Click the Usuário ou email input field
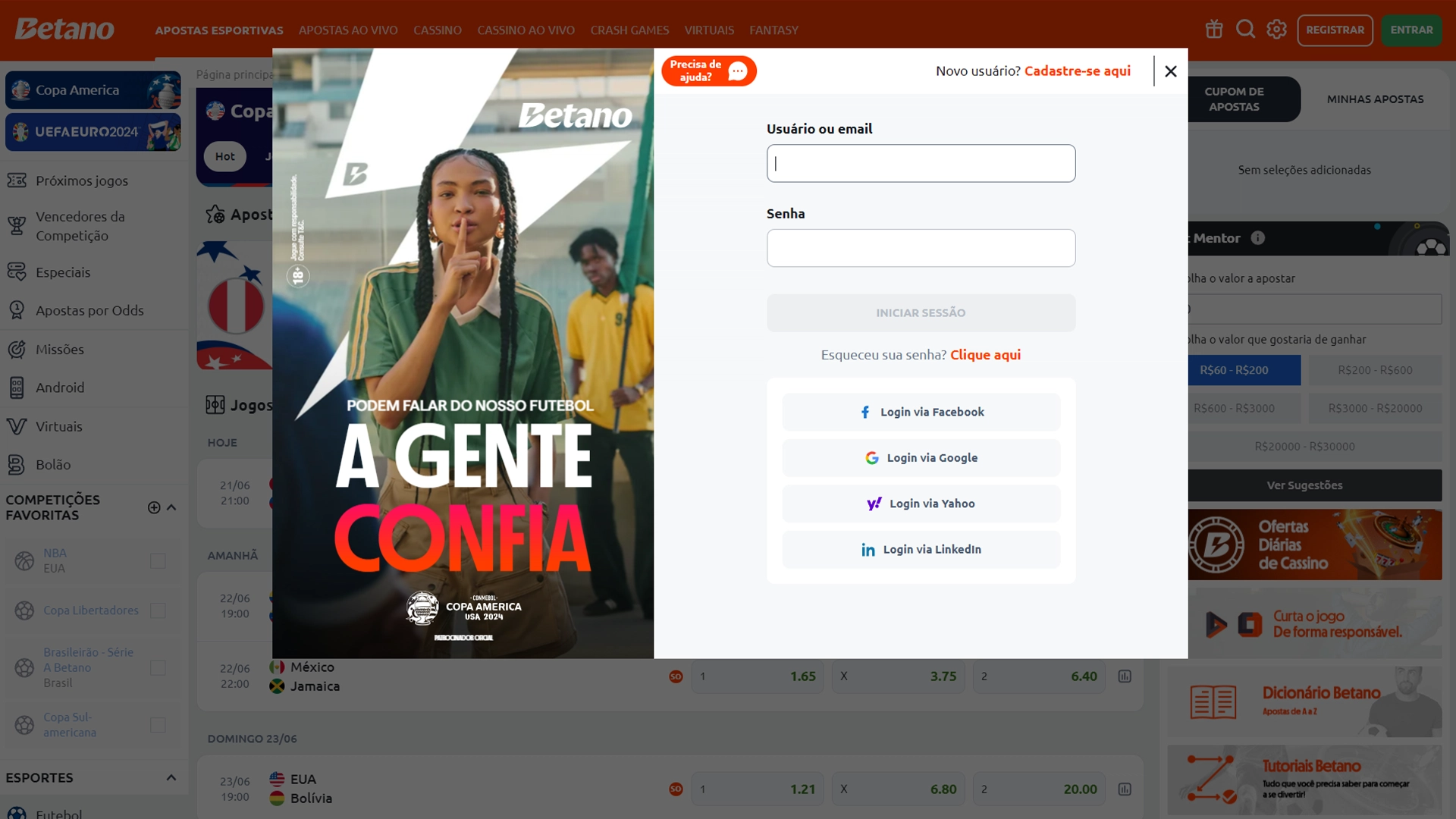The image size is (1456, 819). [921, 163]
